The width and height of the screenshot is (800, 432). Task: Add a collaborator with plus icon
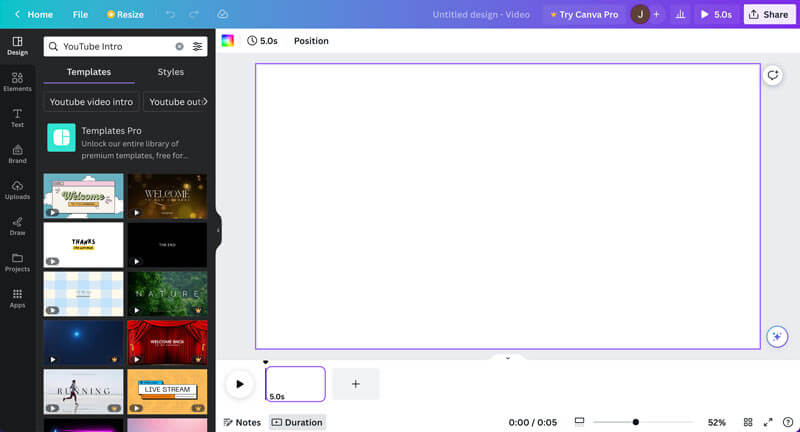click(x=657, y=14)
